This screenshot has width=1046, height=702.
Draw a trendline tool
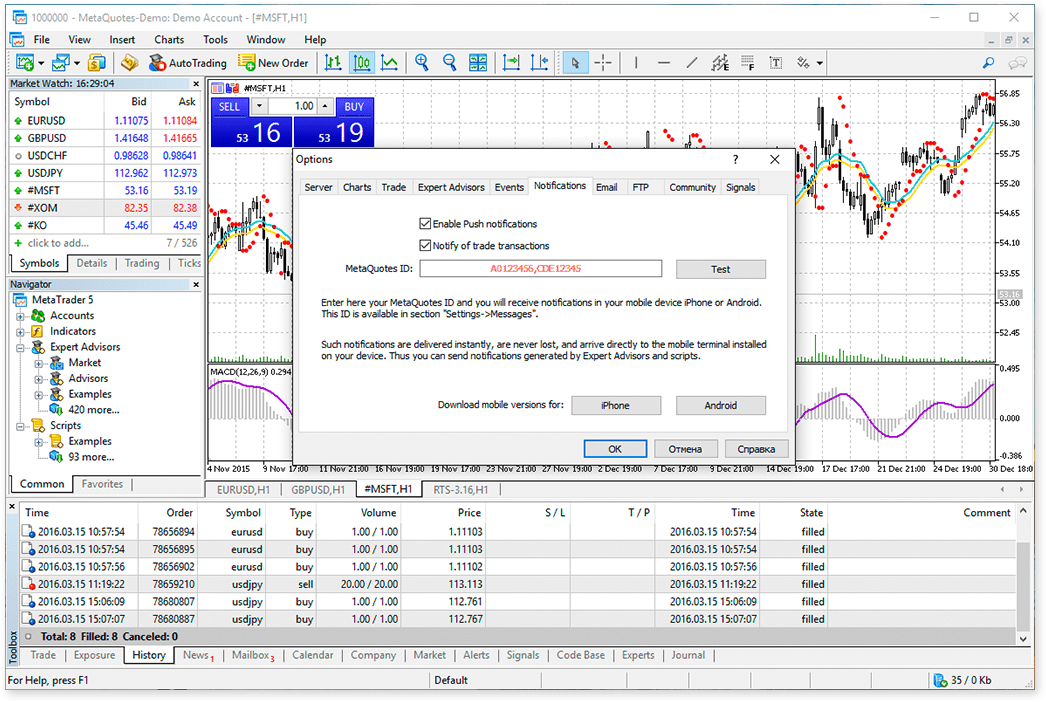[x=692, y=63]
